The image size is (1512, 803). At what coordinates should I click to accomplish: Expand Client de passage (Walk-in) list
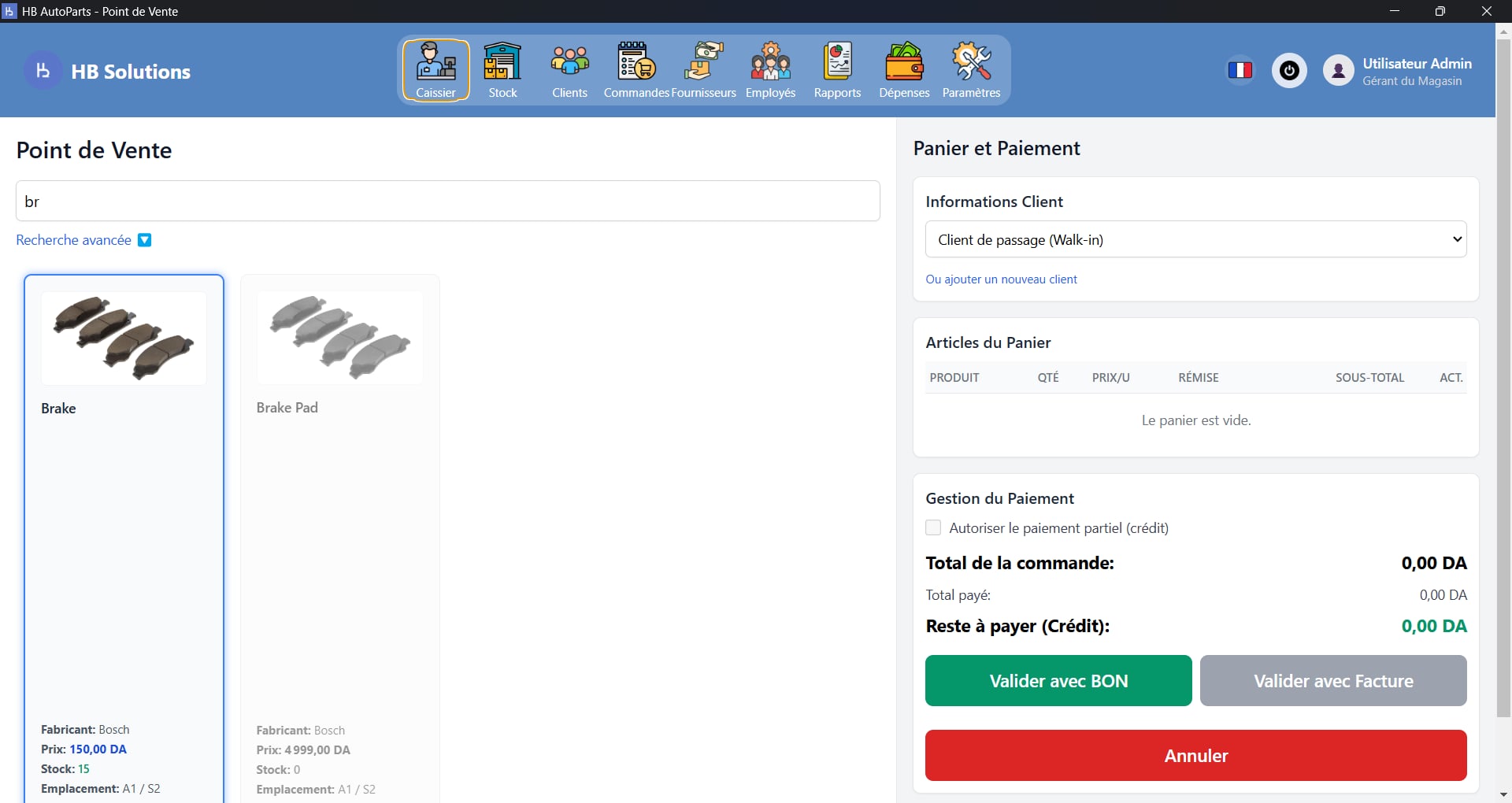pyautogui.click(x=1195, y=239)
